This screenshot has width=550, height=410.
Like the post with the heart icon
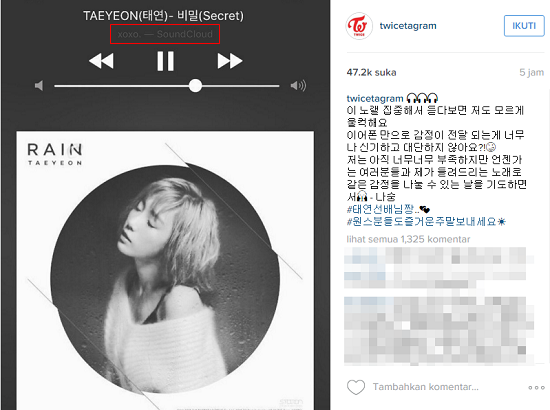(x=356, y=387)
